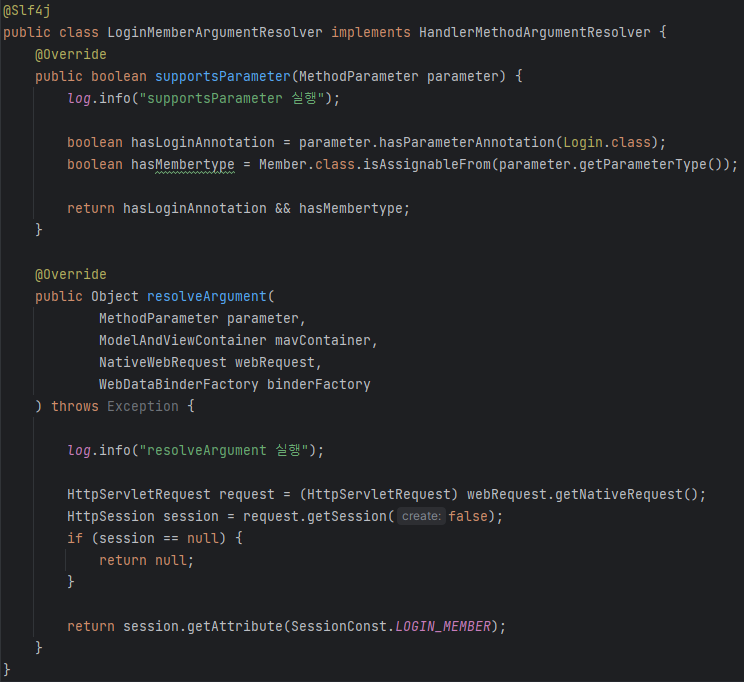Click the LOGIN_MEMBER constant
This screenshot has width=744, height=682.
click(443, 626)
